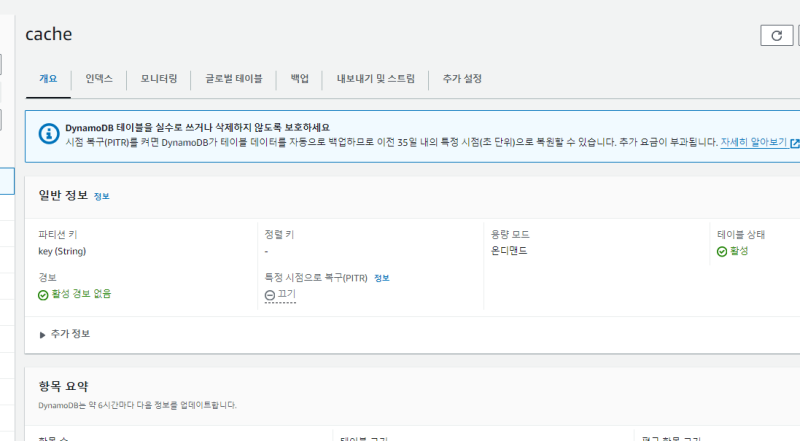Switch to 내보내기 및 스트림 tab
Image resolution: width=800 pixels, height=441 pixels.
click(375, 78)
